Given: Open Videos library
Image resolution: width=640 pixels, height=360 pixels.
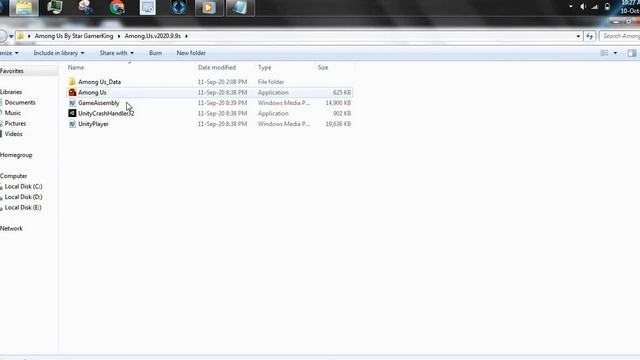Looking at the screenshot, I should 13,134.
